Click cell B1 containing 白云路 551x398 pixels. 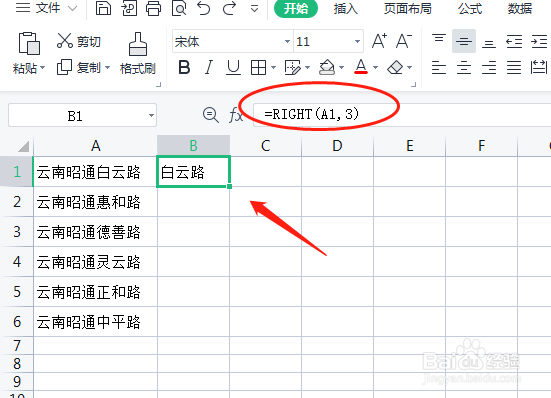click(x=193, y=172)
